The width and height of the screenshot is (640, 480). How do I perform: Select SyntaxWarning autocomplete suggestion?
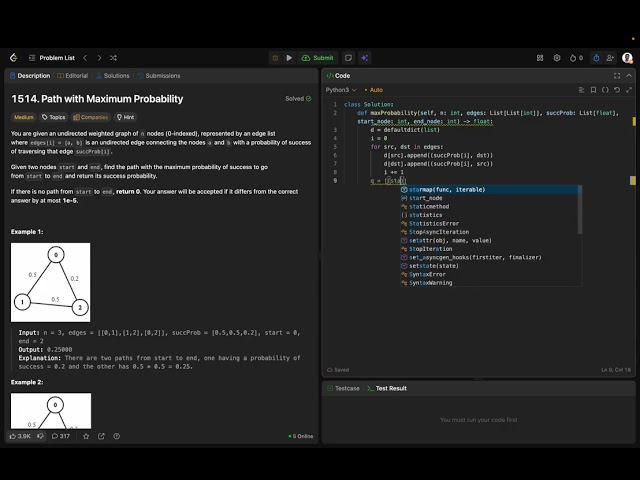pyautogui.click(x=489, y=283)
